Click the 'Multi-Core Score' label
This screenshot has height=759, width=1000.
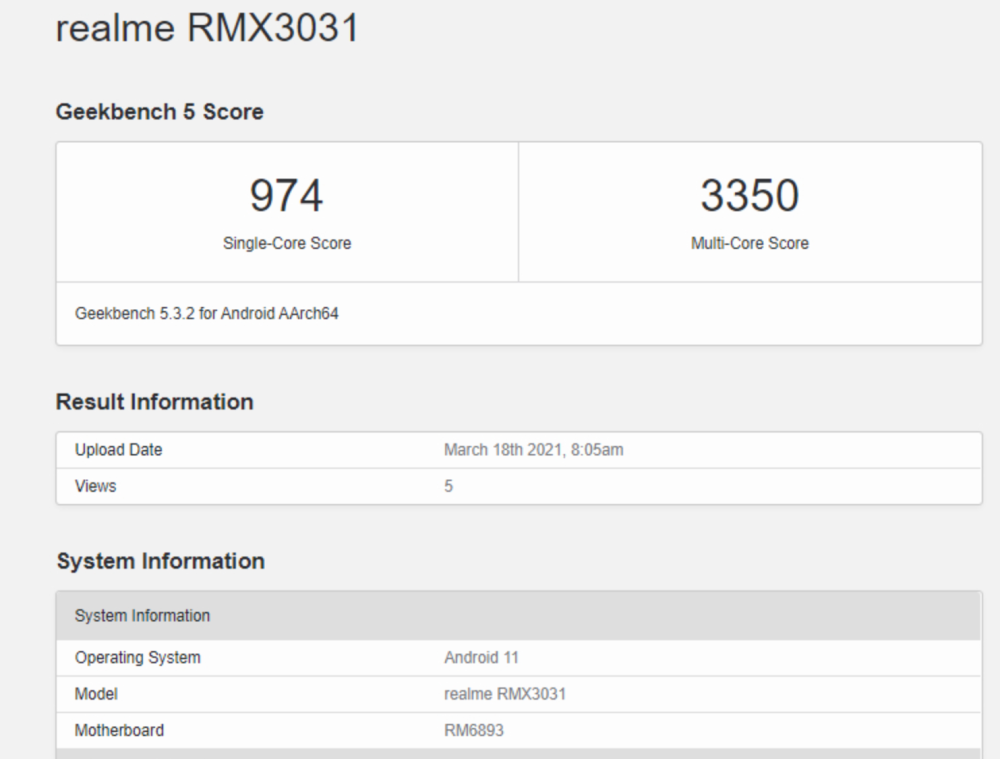[x=750, y=243]
